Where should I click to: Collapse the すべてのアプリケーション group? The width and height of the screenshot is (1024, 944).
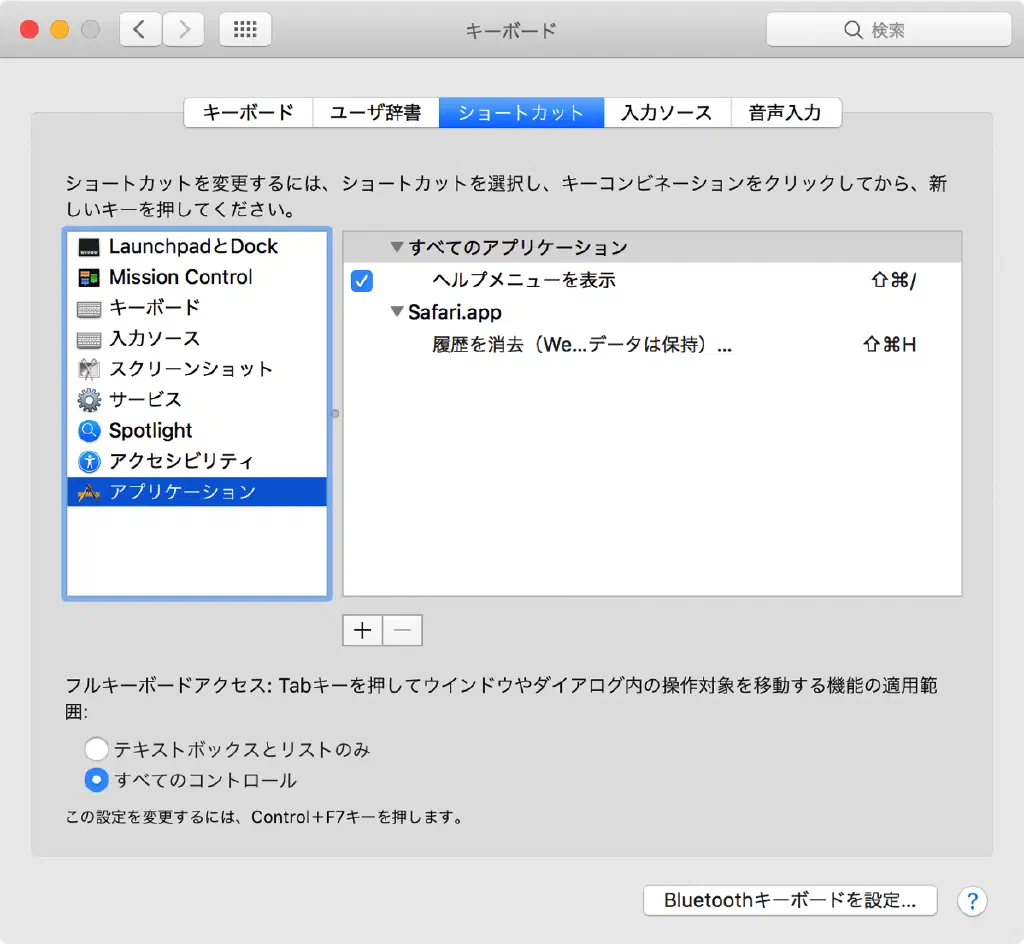tap(397, 247)
